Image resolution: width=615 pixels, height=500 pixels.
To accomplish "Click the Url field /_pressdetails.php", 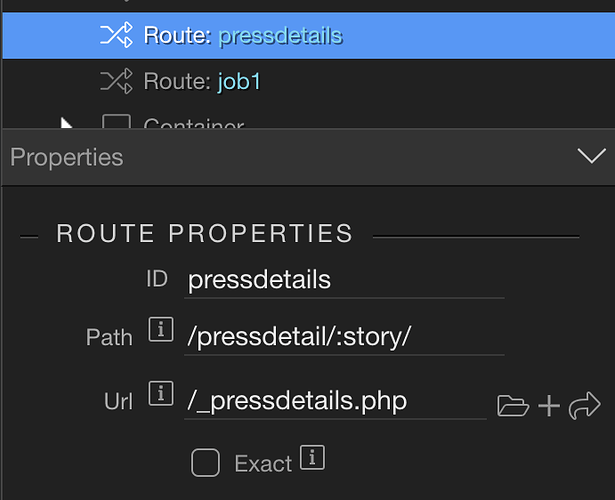I will [x=335, y=401].
